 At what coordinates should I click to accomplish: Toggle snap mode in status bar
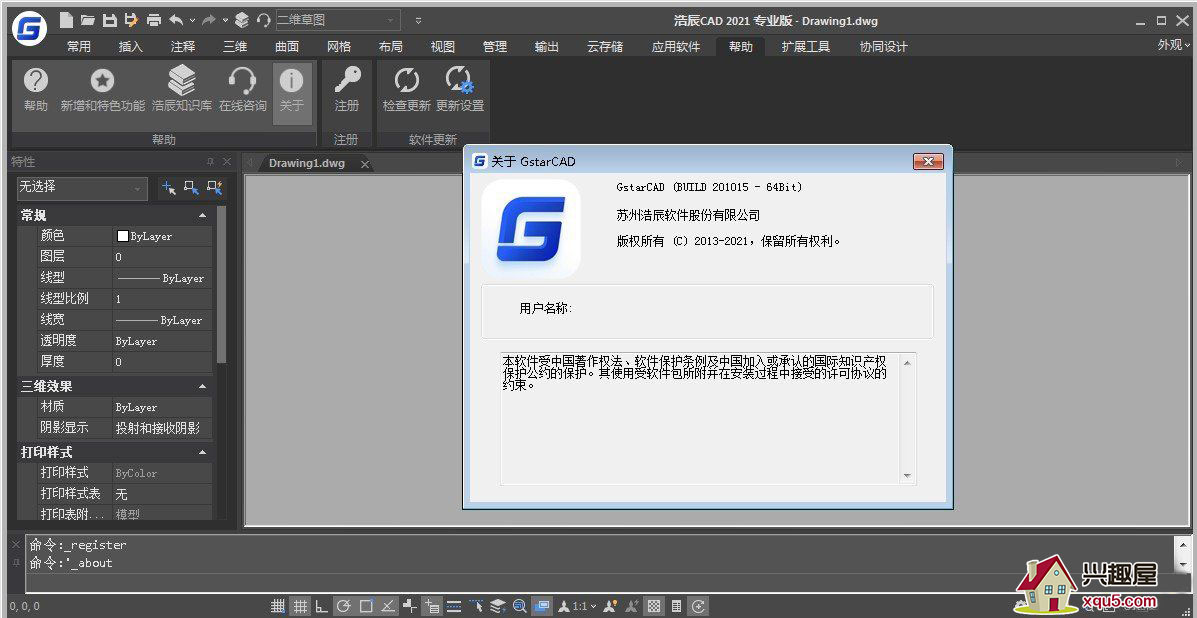[279, 607]
